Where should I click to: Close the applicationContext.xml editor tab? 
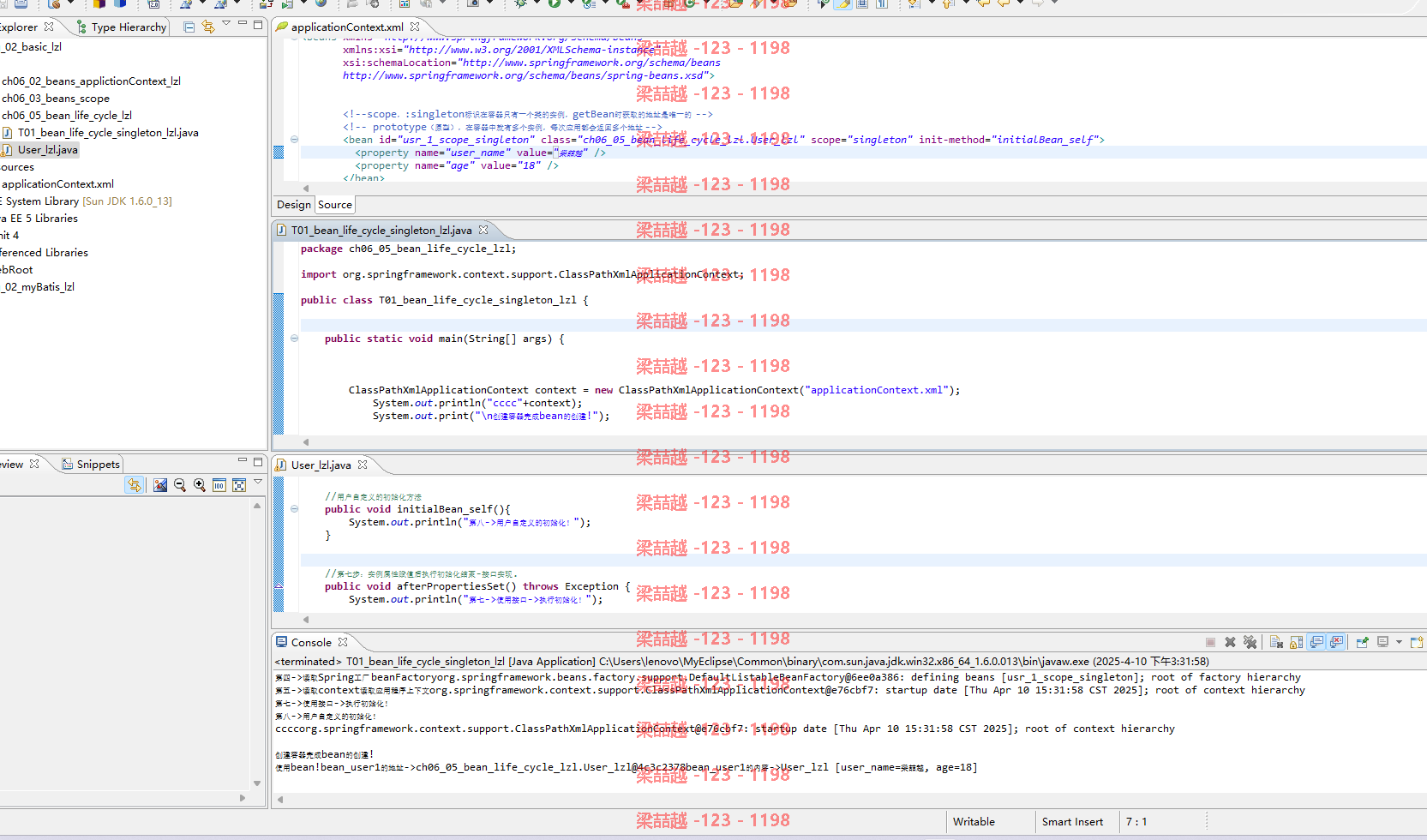pos(415,27)
